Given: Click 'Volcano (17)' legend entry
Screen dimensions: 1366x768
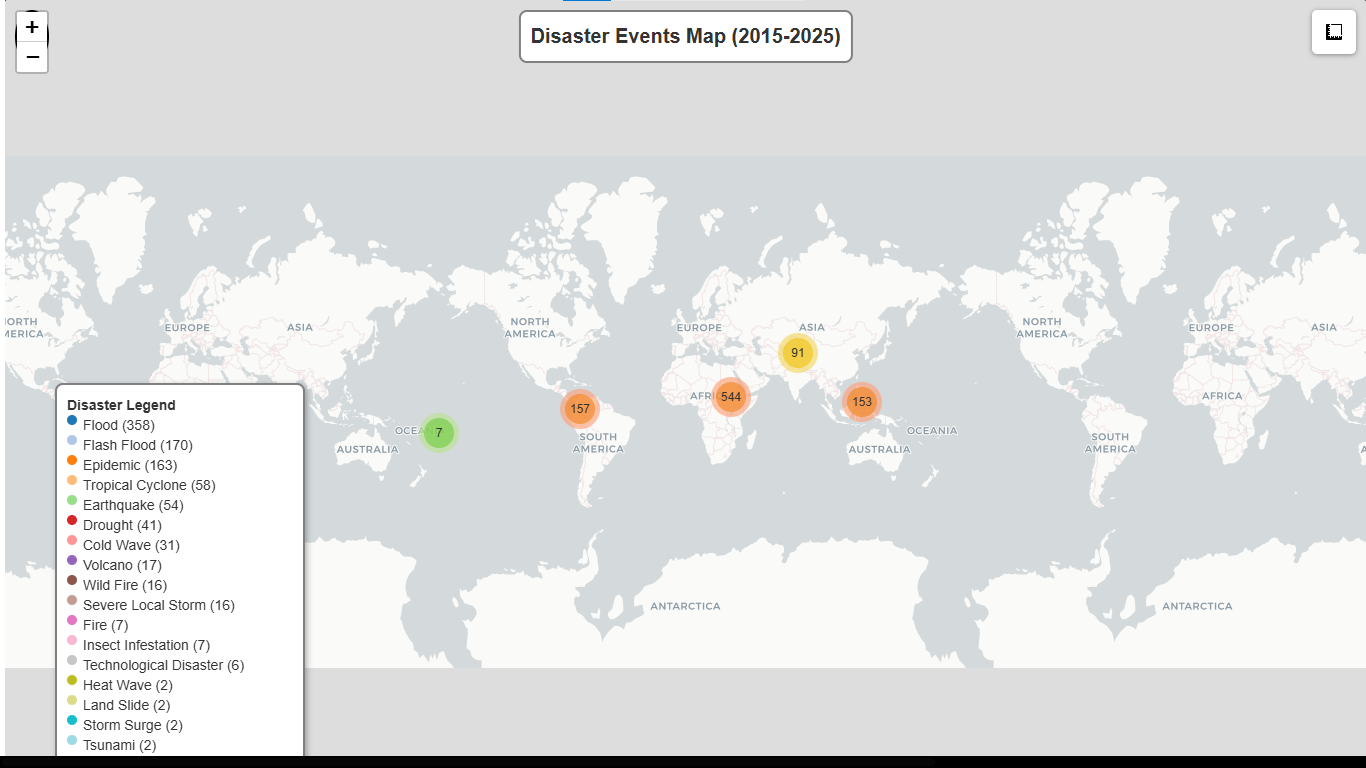Looking at the screenshot, I should [x=122, y=565].
